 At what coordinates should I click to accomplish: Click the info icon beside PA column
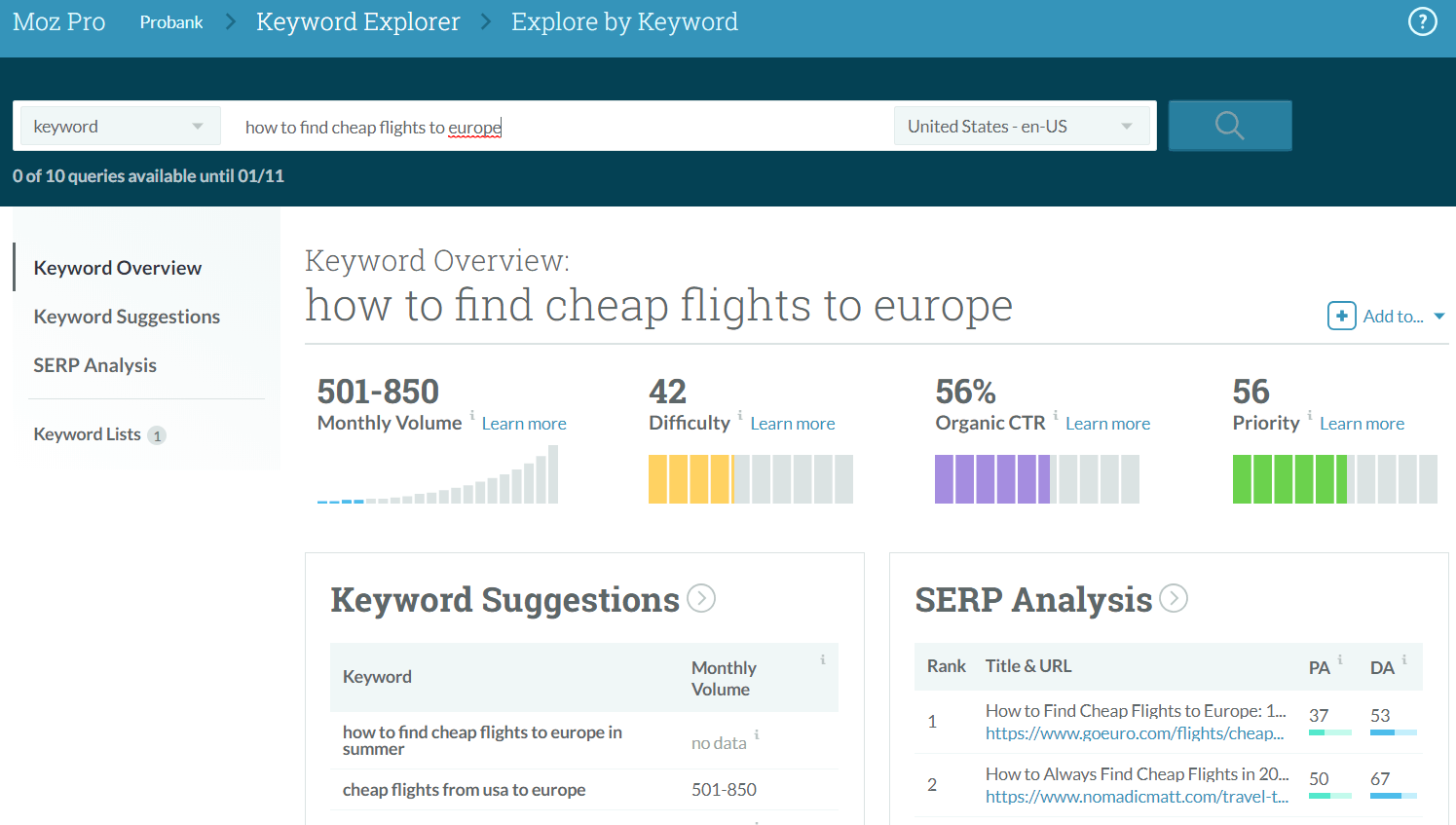pos(1340,659)
